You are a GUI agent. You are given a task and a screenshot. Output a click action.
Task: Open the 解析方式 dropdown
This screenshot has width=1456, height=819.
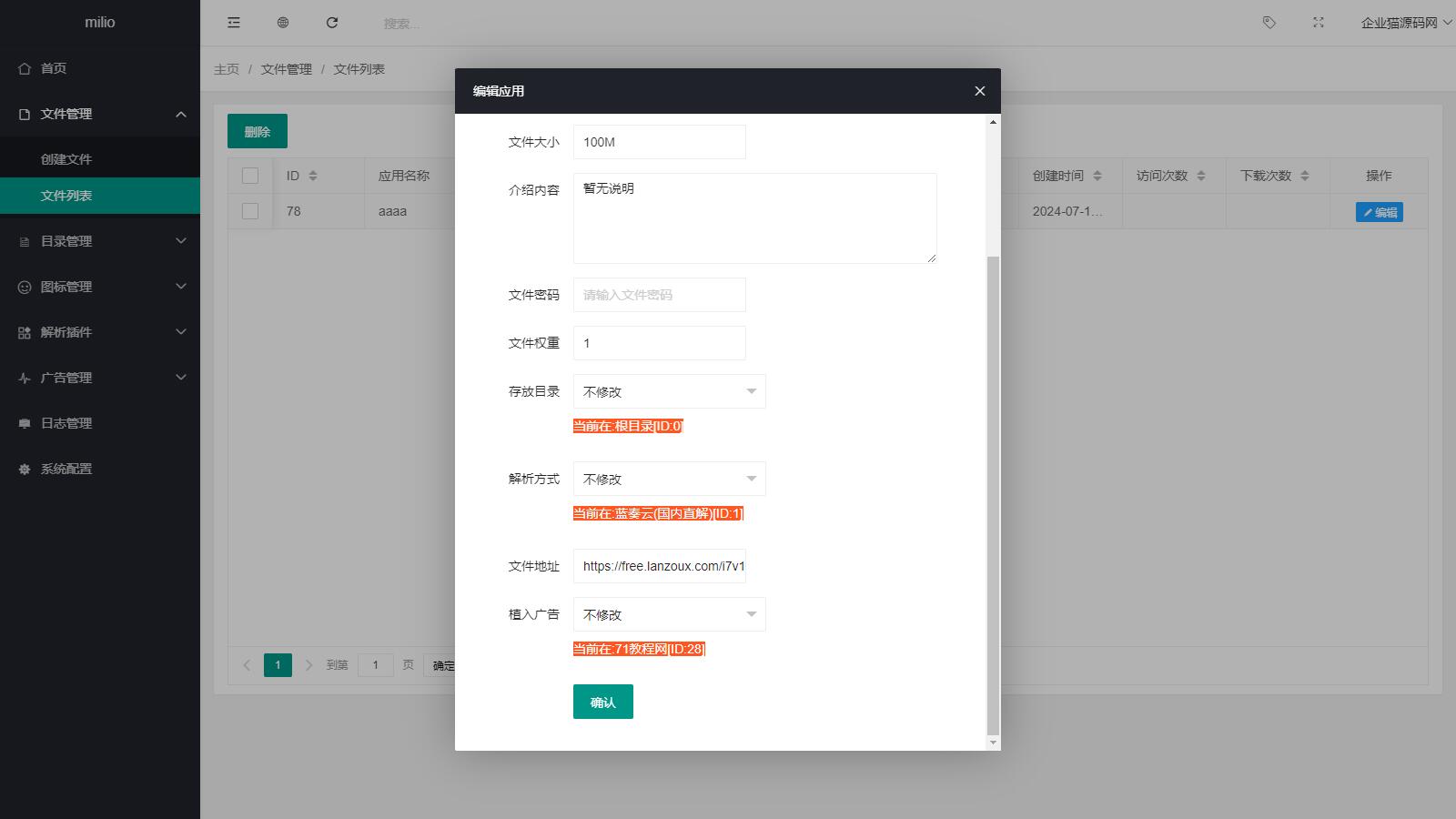point(669,479)
